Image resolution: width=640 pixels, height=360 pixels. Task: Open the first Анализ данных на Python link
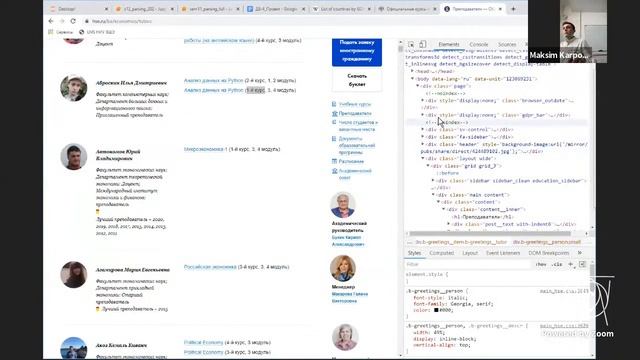coord(213,80)
